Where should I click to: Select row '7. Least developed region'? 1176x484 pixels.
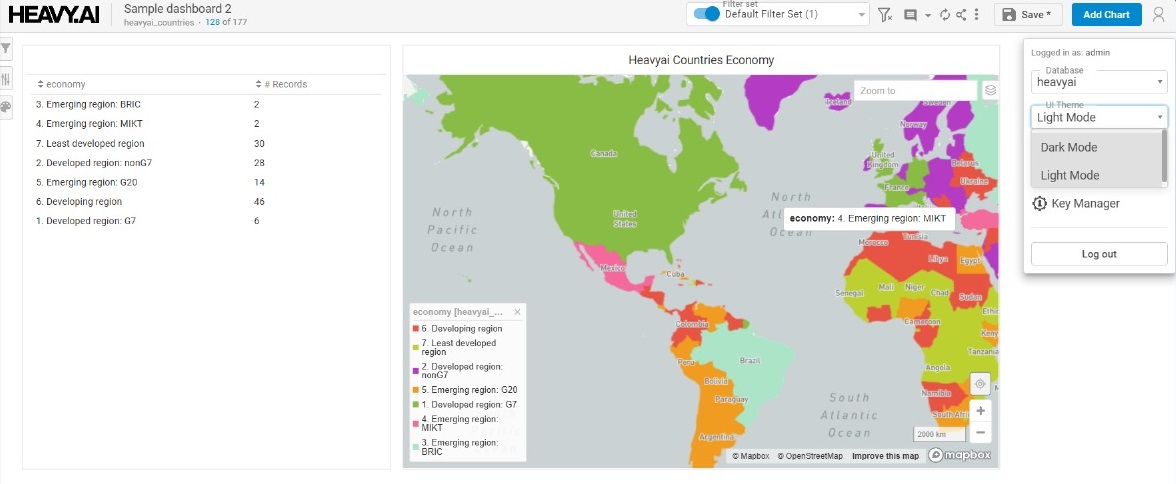208,143
